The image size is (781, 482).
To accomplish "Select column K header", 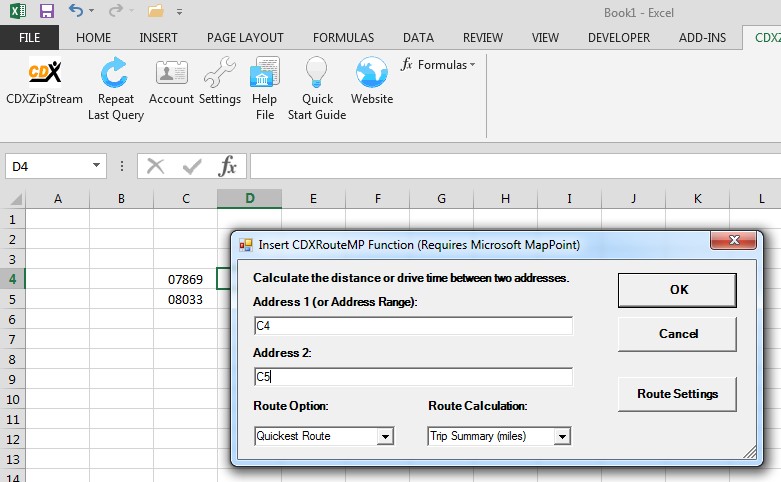I will coord(697,199).
